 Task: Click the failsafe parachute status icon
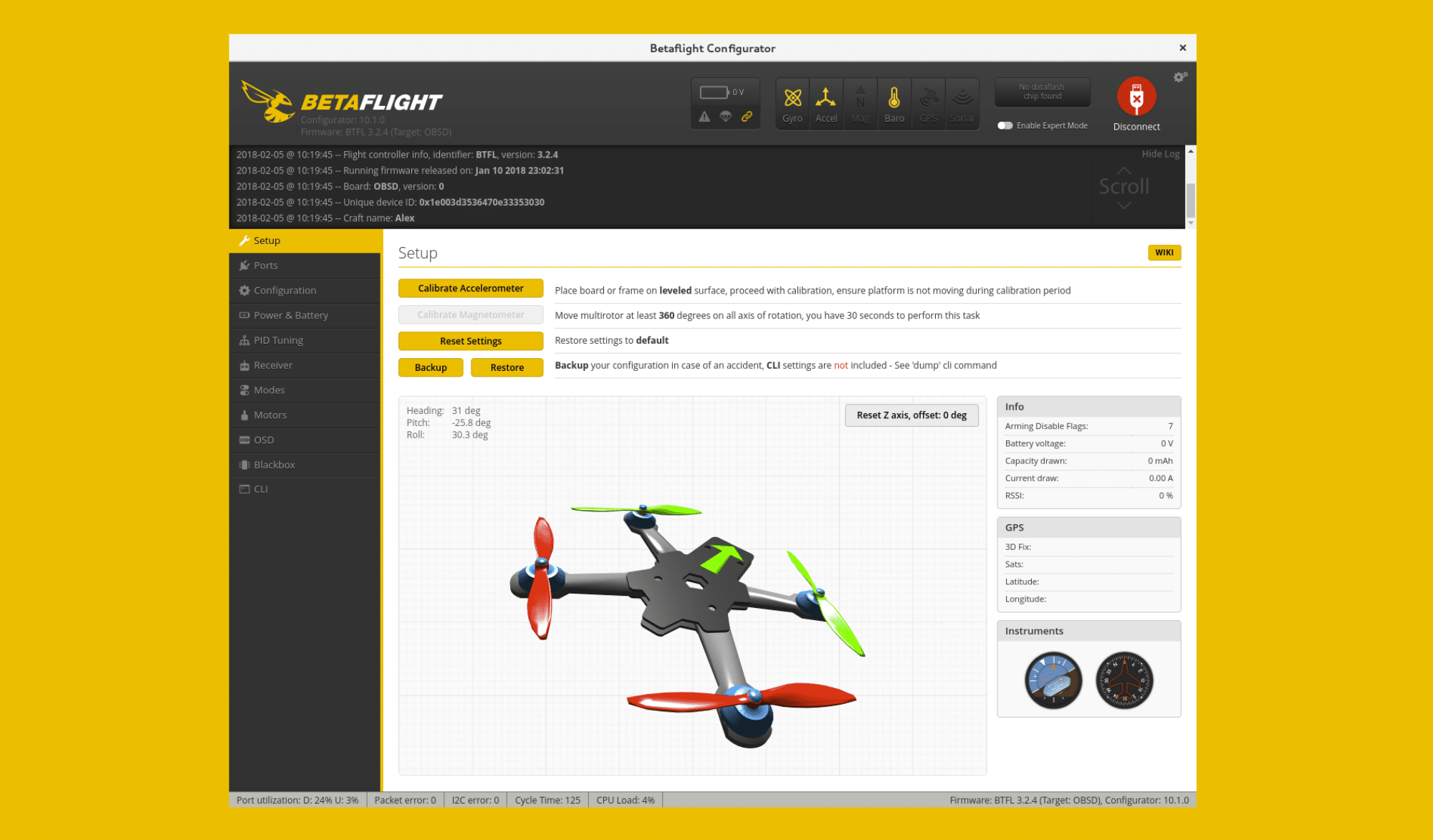pos(726,116)
